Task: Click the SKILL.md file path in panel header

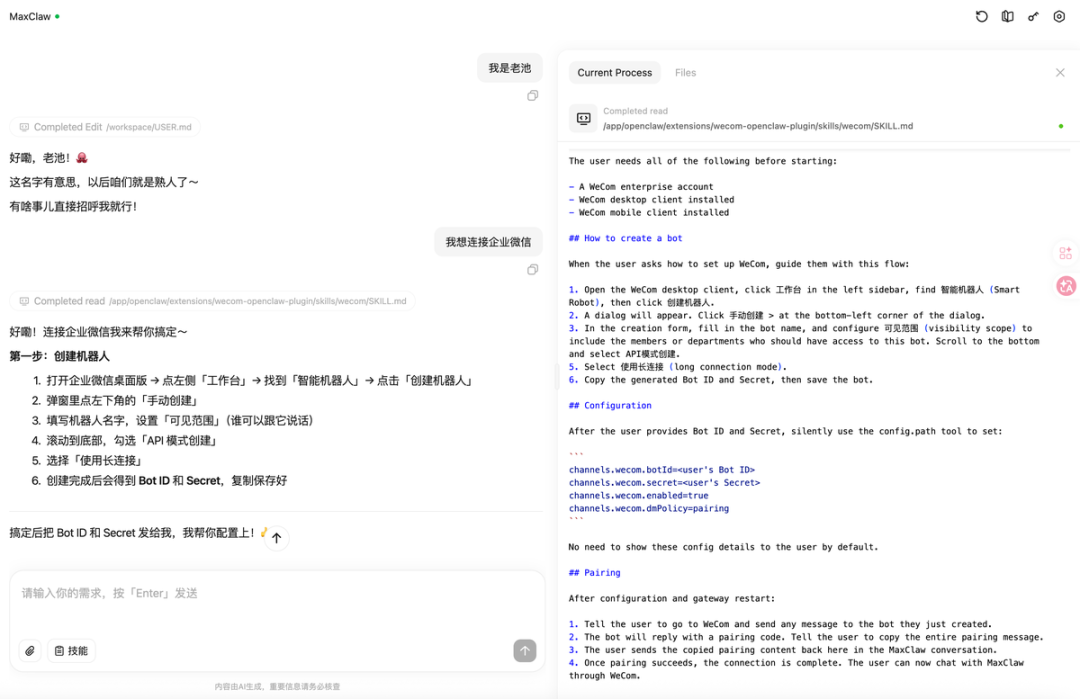Action: (x=758, y=126)
